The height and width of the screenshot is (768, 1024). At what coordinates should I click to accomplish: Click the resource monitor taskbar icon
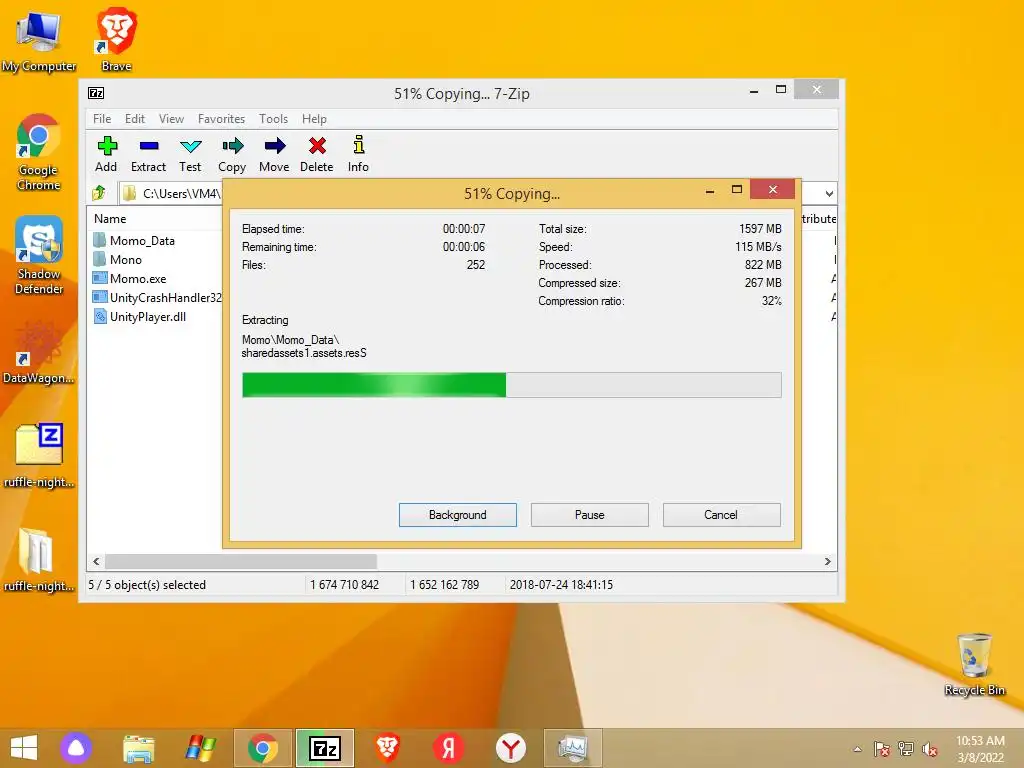coord(573,748)
